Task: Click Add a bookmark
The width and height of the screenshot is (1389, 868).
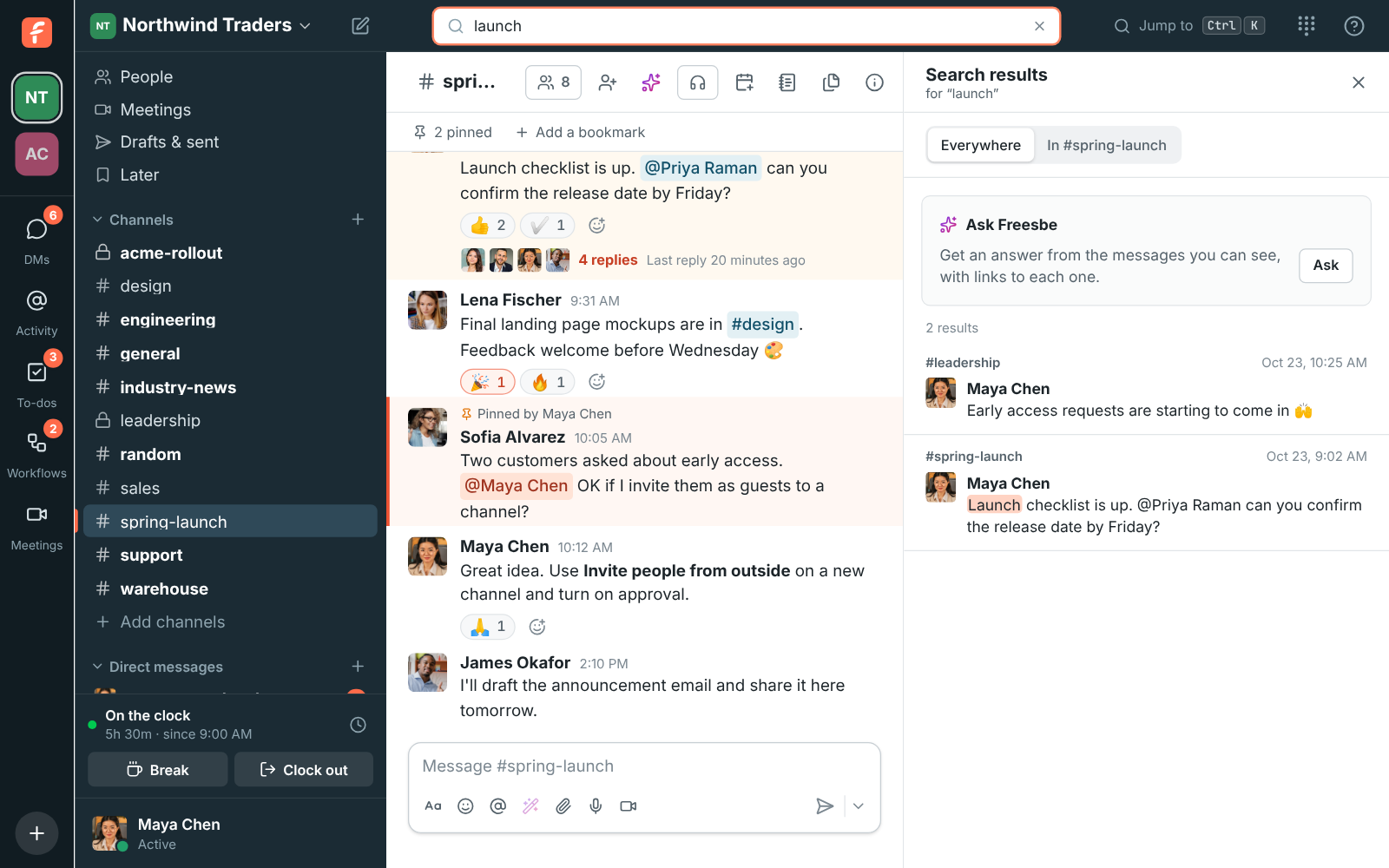Action: point(580,132)
